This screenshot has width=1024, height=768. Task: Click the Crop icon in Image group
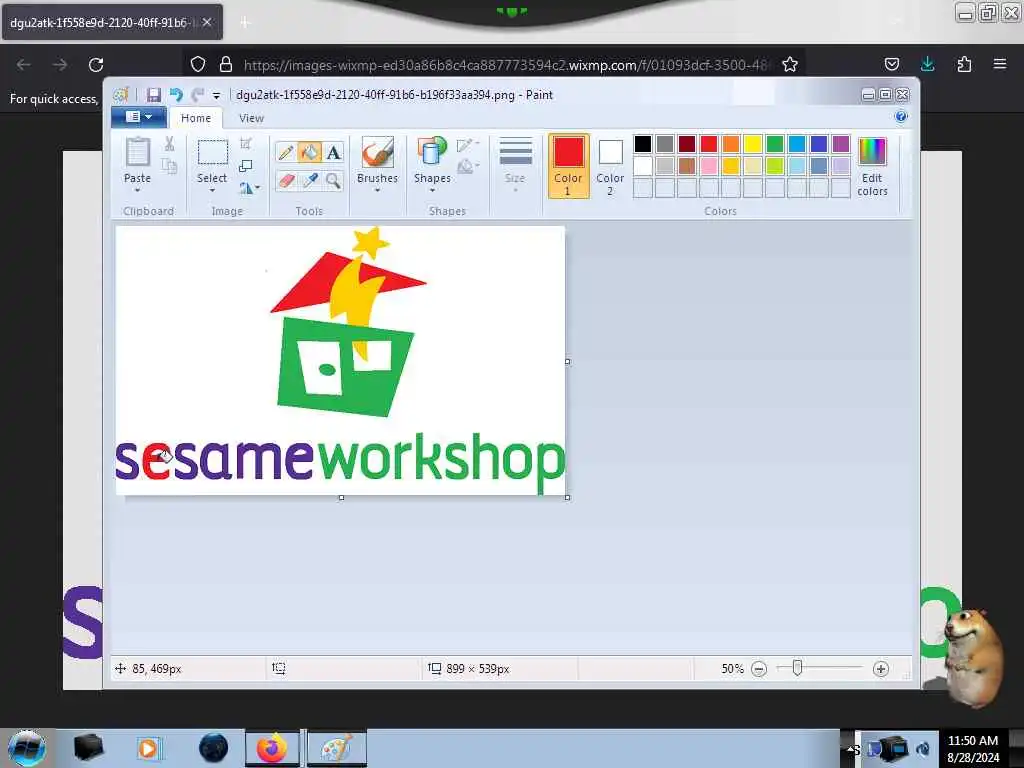(x=246, y=144)
